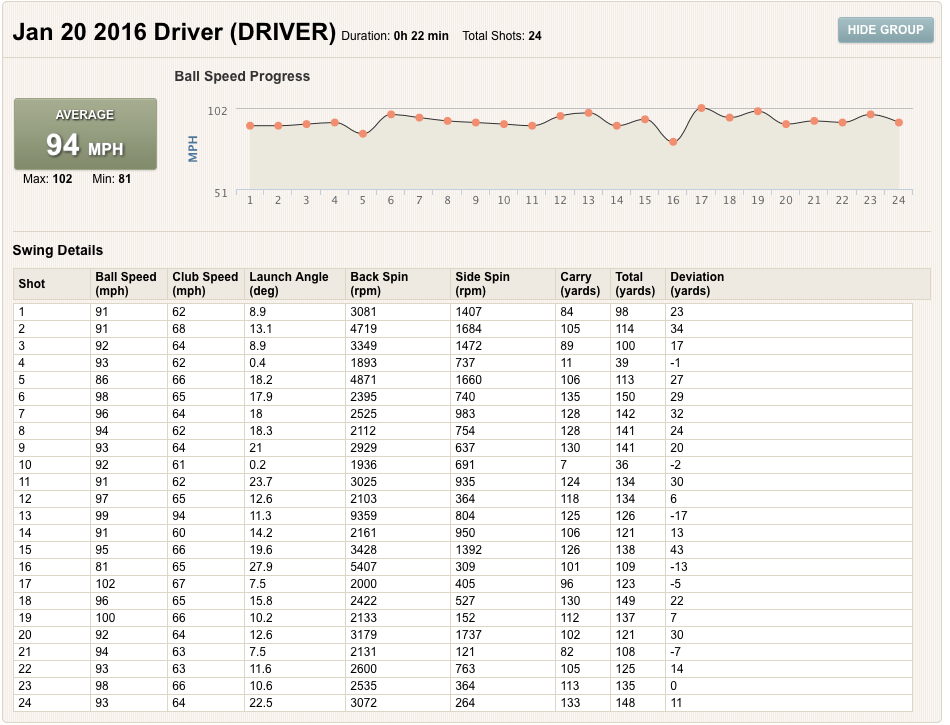Click the shot 5 chart data point

tap(362, 134)
